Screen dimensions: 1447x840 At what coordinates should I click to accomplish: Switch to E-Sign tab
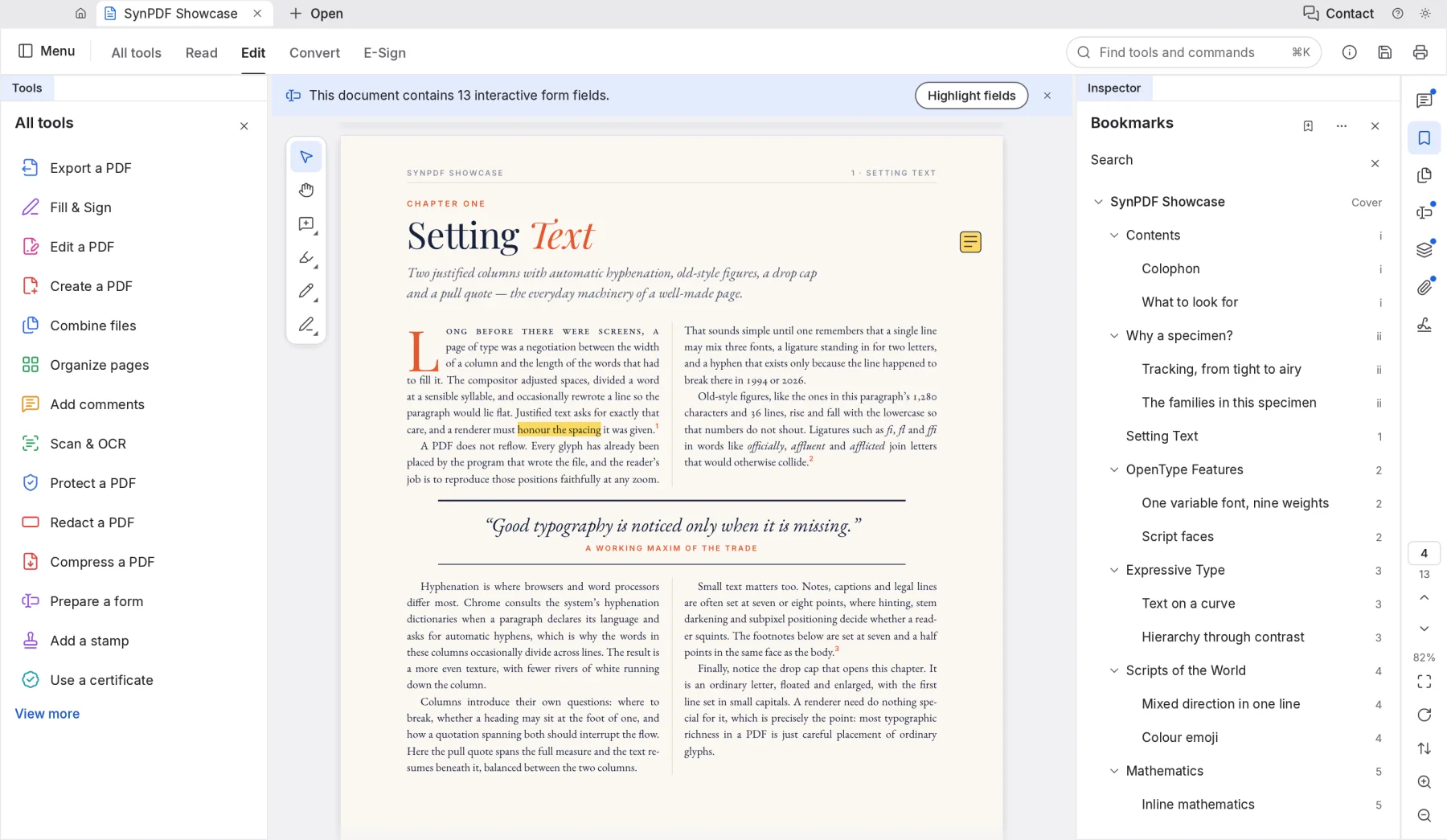[384, 53]
